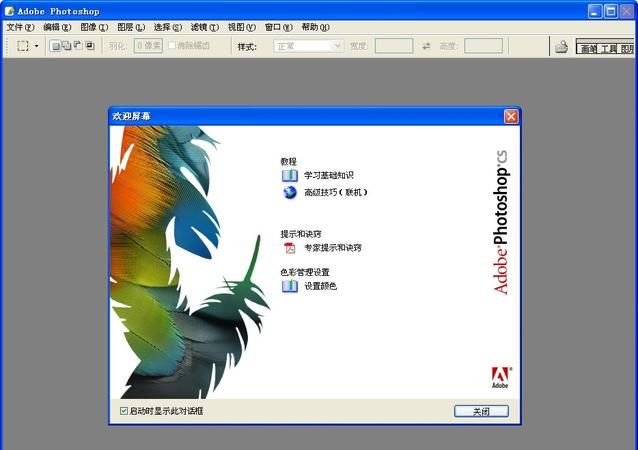Click the book icon beside 学习基础知识

290,175
